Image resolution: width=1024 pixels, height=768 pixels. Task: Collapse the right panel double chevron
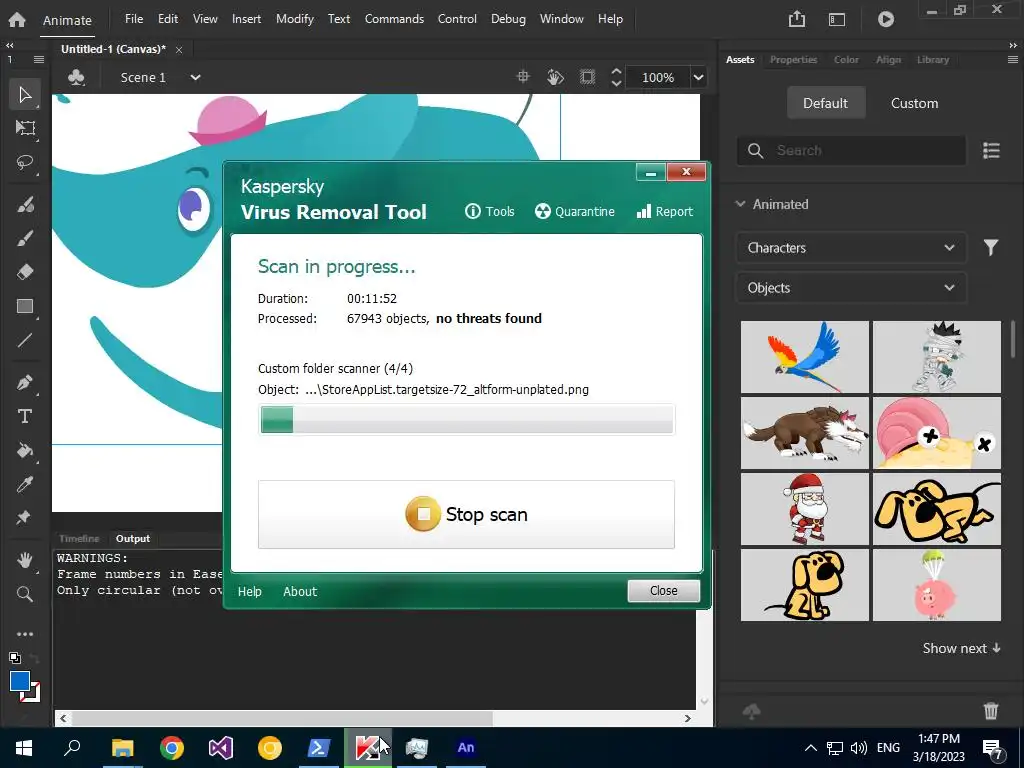tap(1012, 45)
